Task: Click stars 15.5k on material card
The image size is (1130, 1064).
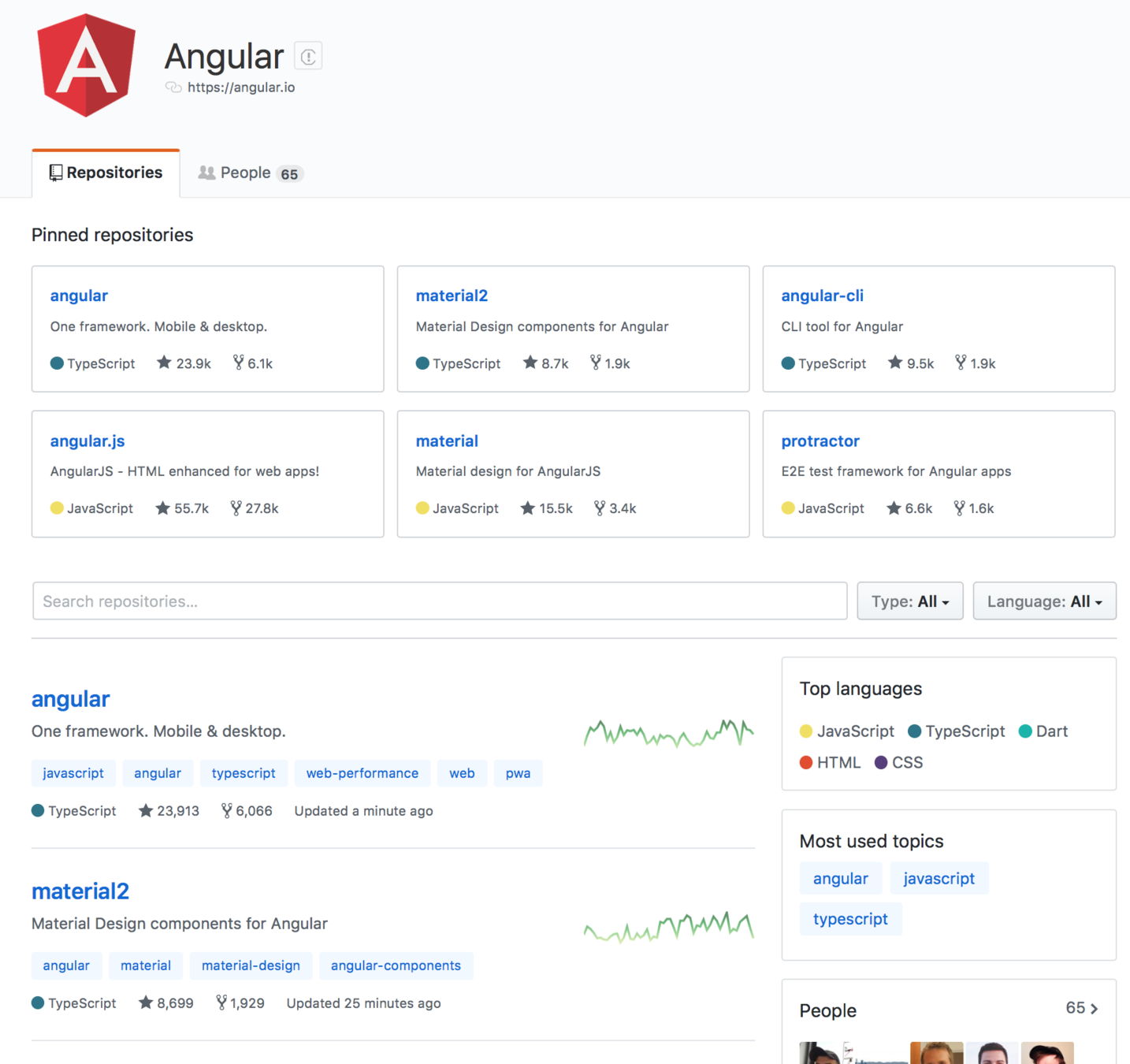Action: point(547,508)
